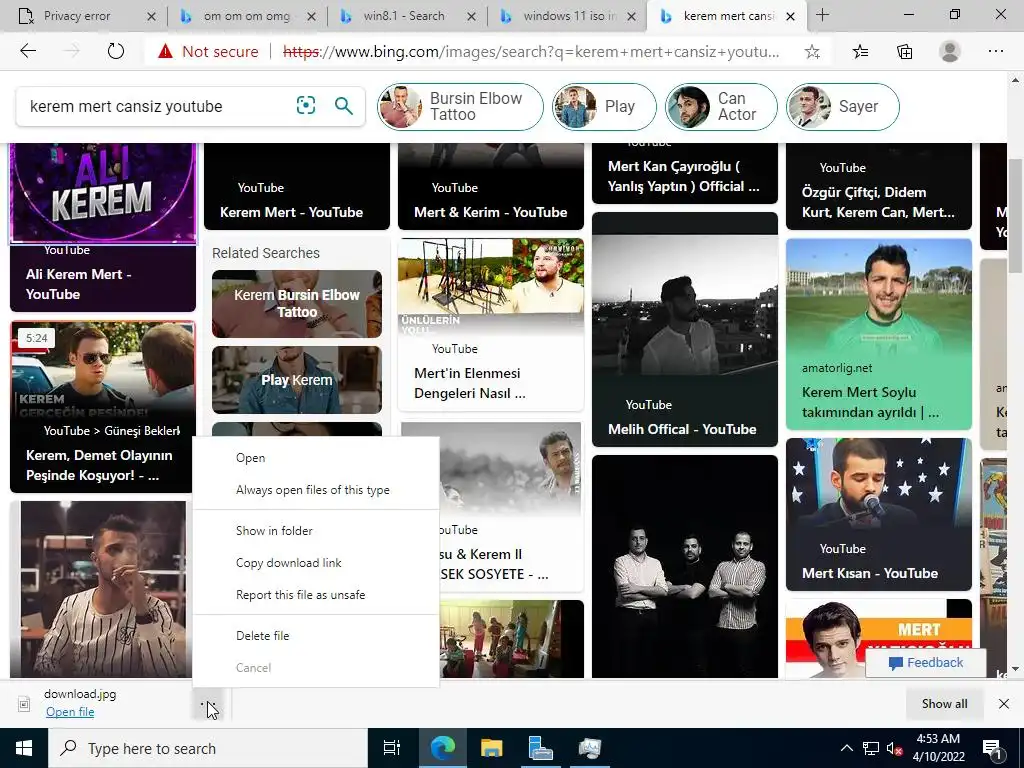
Task: Open the Windows Start menu
Action: coord(24,748)
